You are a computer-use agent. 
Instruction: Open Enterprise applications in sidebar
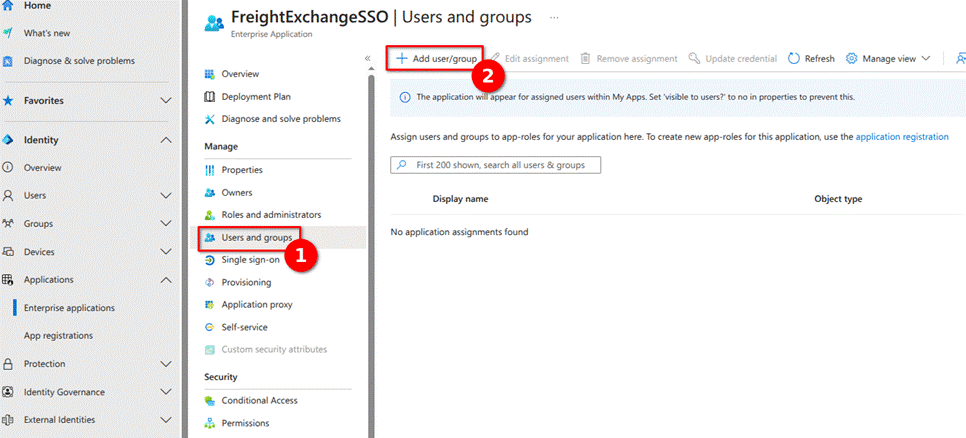coord(69,308)
